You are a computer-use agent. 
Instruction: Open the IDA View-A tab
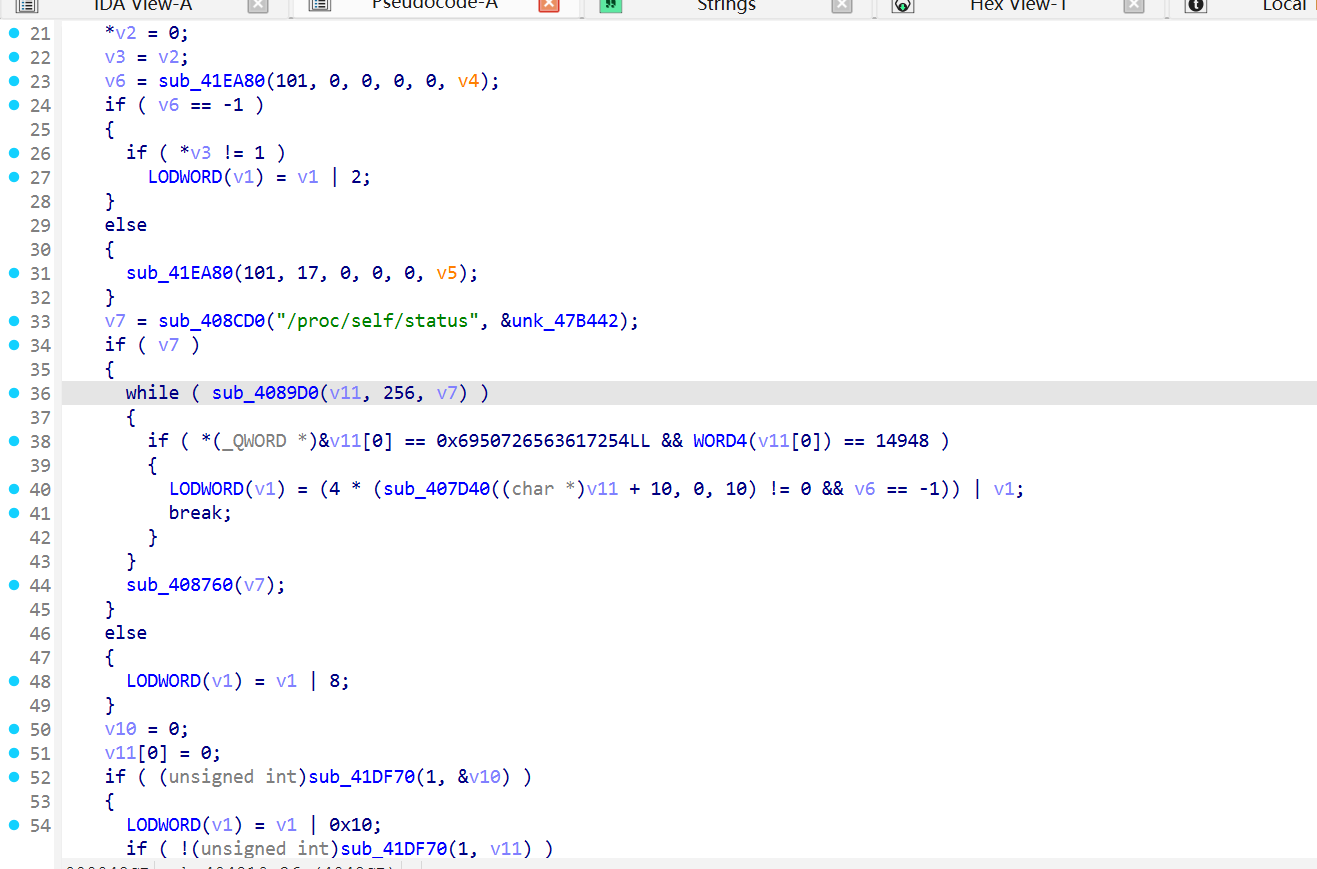(142, 5)
